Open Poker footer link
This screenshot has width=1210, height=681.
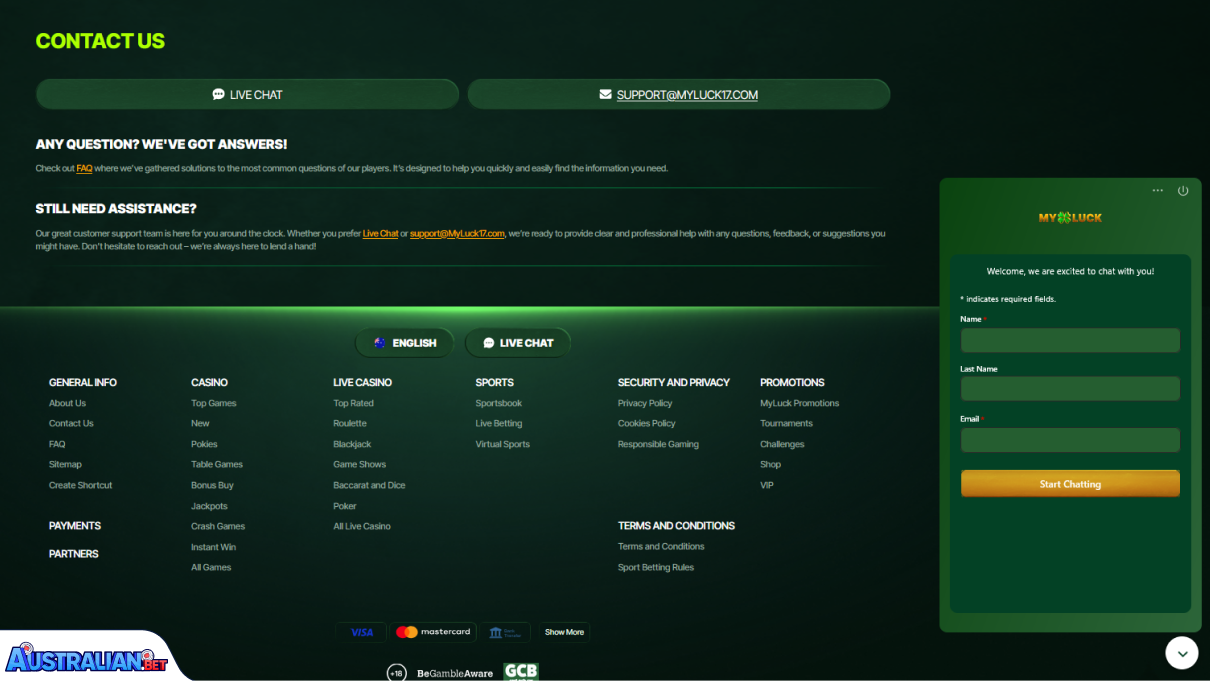coord(345,506)
